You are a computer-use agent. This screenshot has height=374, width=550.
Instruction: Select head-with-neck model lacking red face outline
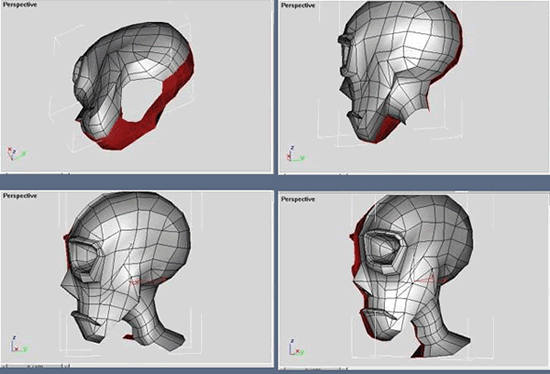[126, 270]
